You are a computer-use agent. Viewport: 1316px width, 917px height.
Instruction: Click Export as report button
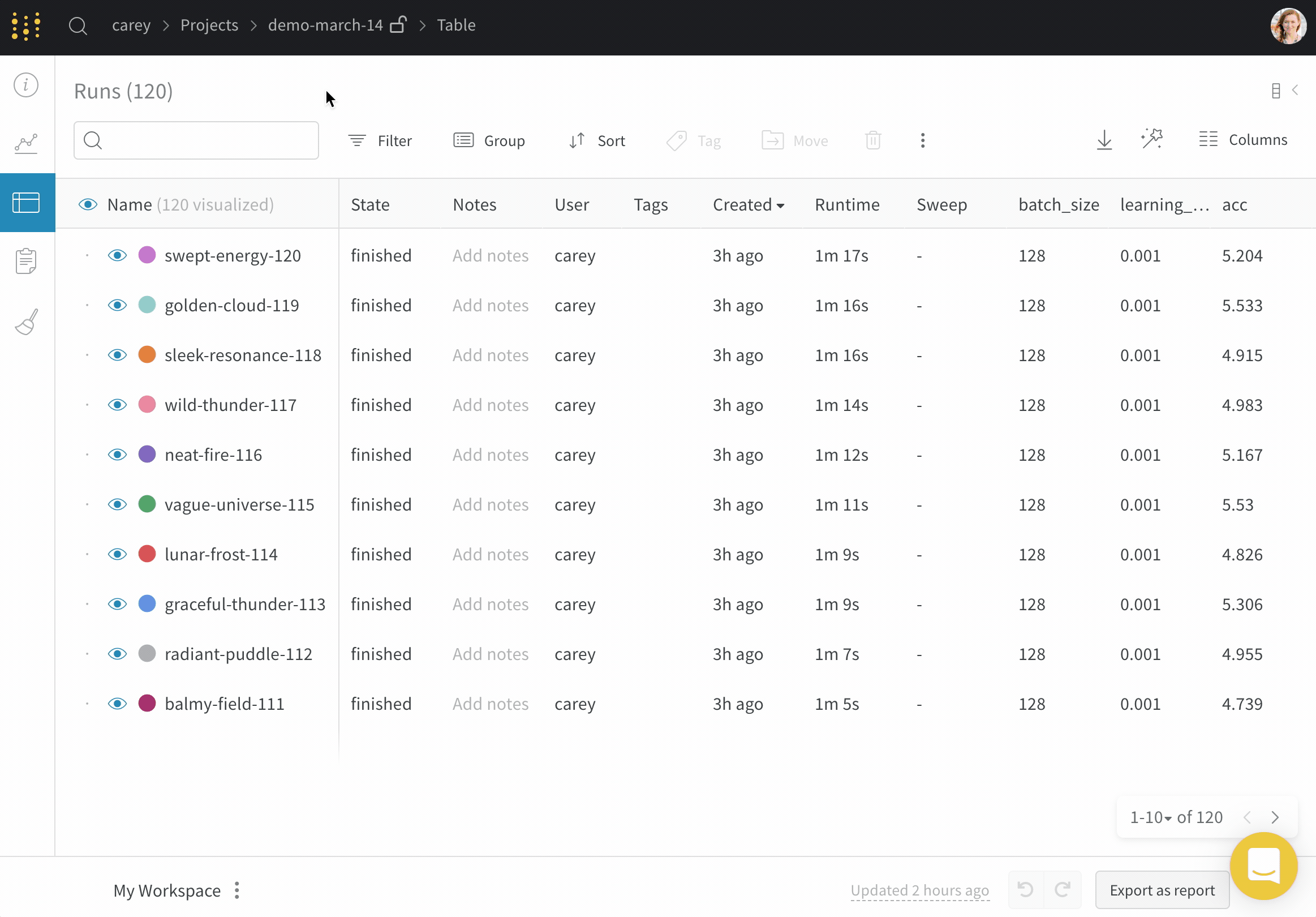1162,890
